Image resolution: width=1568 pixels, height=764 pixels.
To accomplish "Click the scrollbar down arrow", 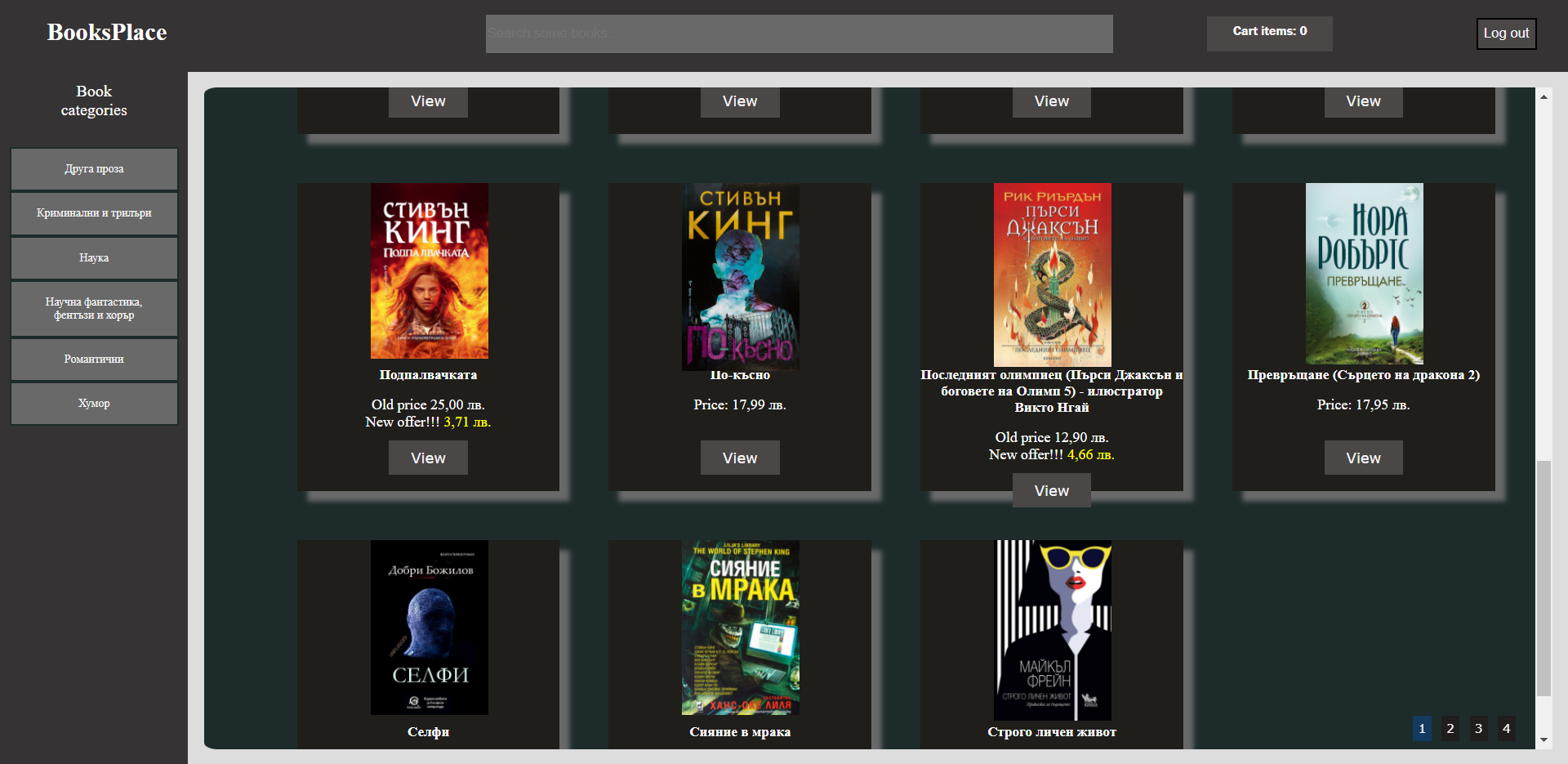I will (1543, 739).
